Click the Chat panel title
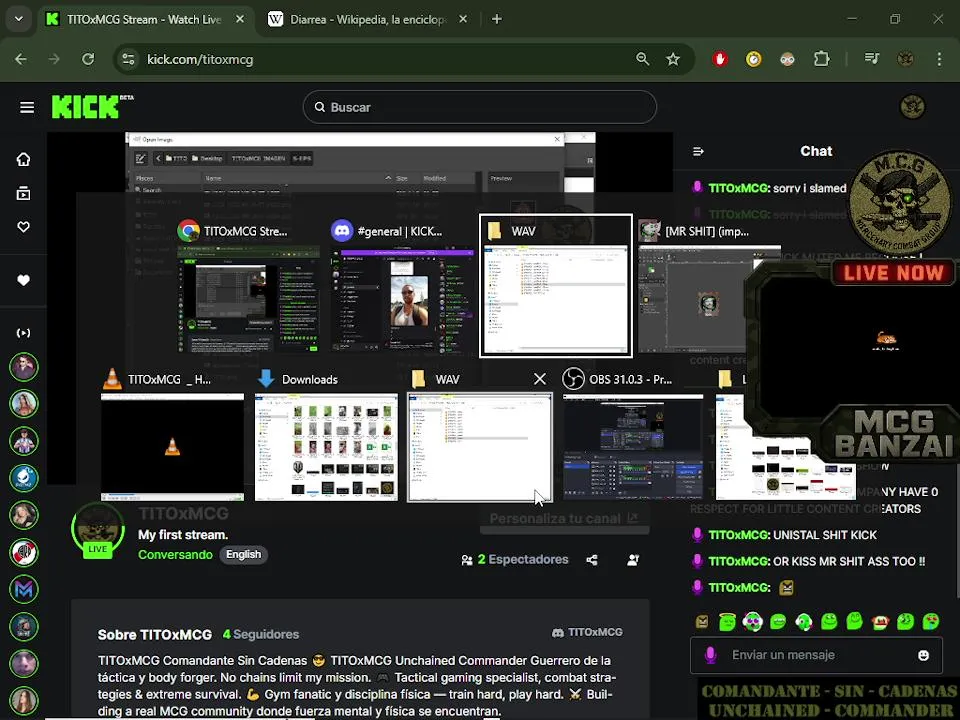 point(816,151)
